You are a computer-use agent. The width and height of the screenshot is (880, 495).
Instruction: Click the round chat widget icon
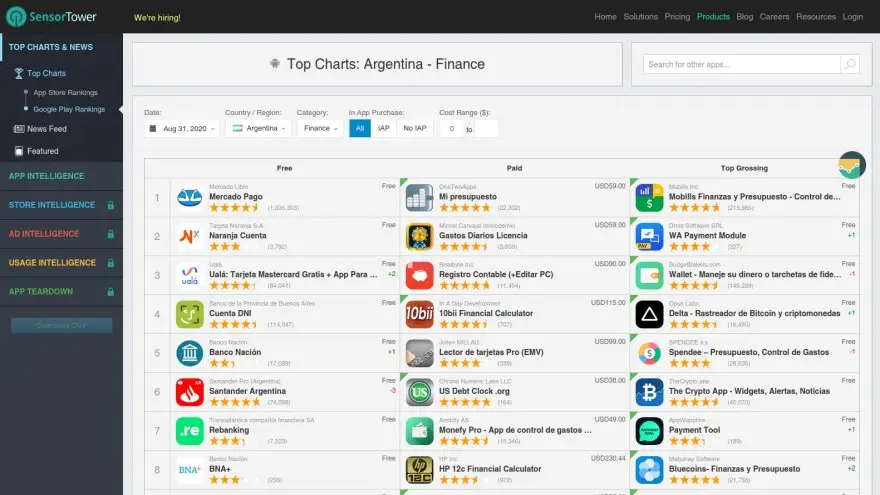pos(851,165)
